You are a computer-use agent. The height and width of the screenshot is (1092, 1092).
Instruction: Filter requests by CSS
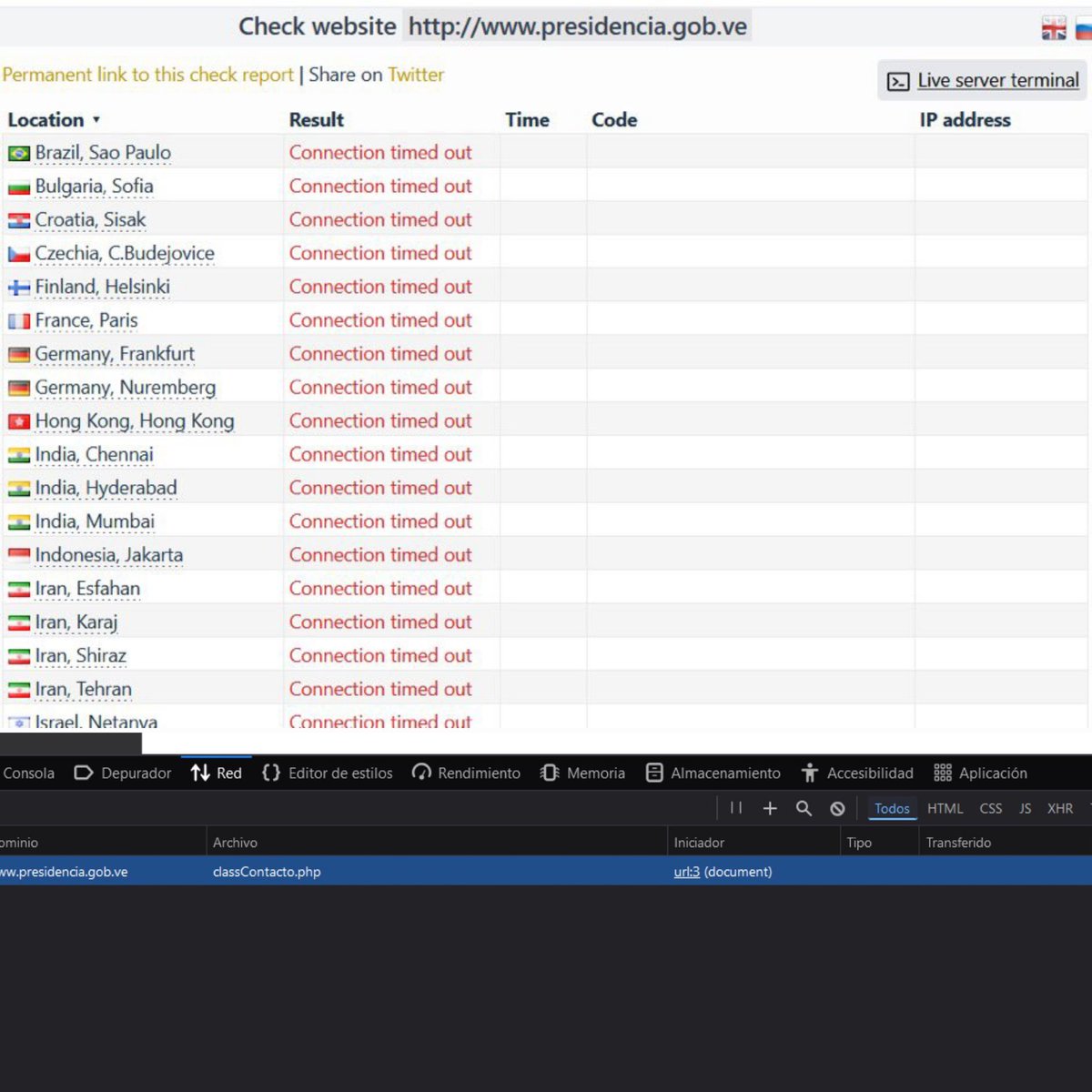[x=991, y=808]
